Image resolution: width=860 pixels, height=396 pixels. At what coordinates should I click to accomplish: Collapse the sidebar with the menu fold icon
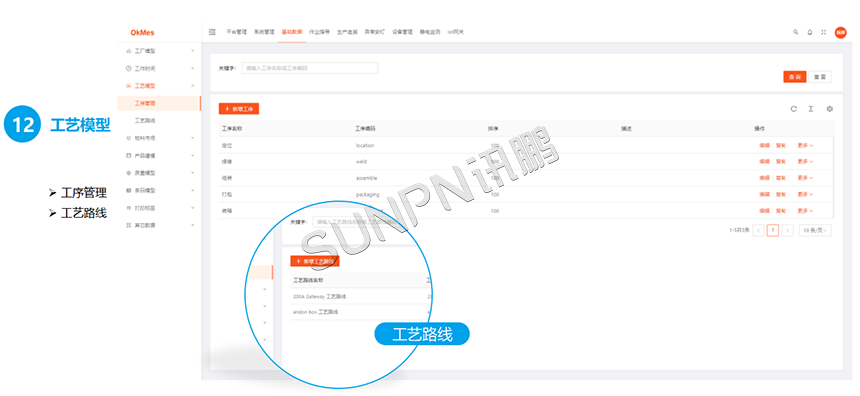click(x=212, y=32)
